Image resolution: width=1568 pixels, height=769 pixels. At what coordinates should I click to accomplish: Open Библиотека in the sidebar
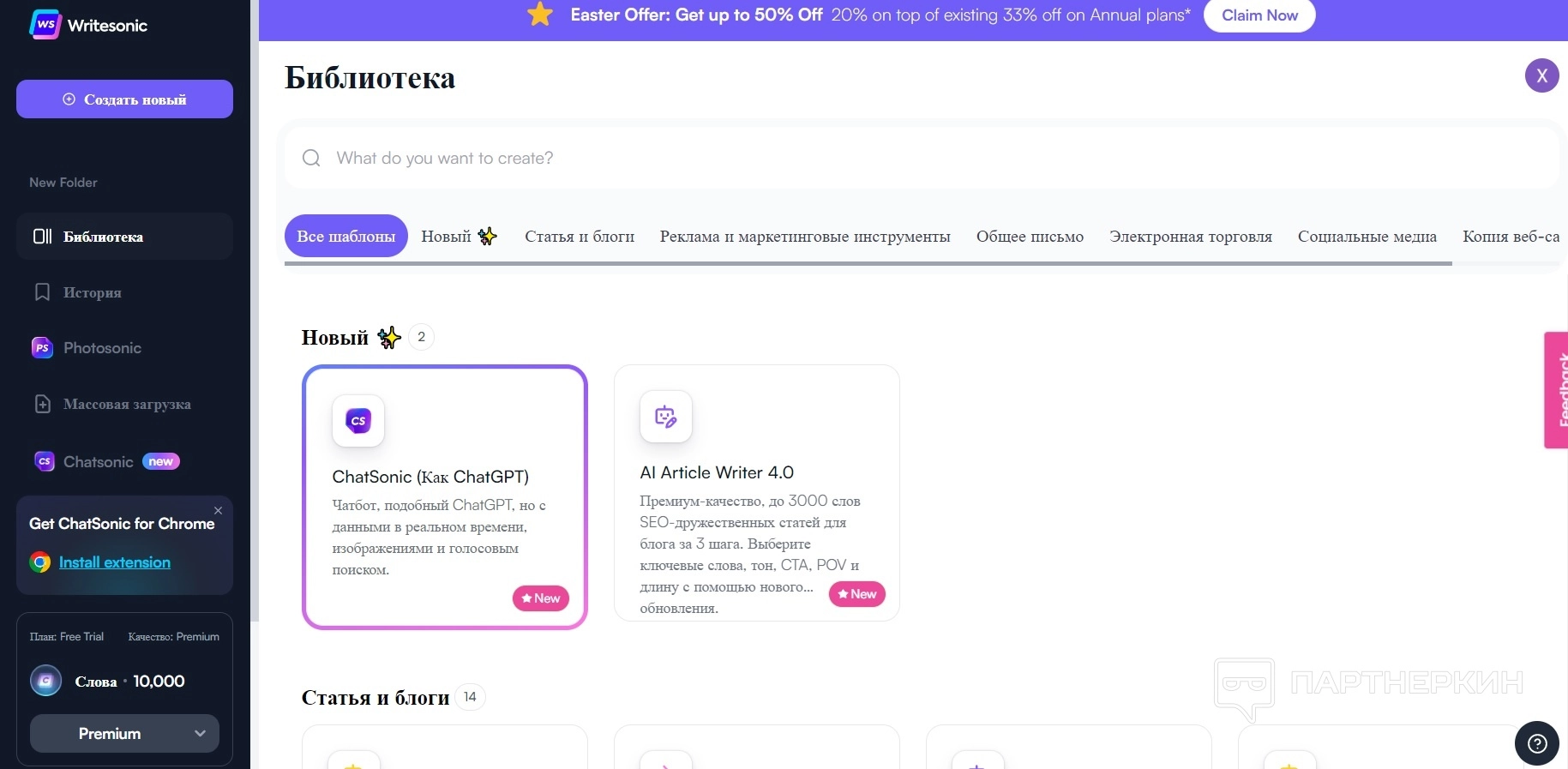(124, 237)
